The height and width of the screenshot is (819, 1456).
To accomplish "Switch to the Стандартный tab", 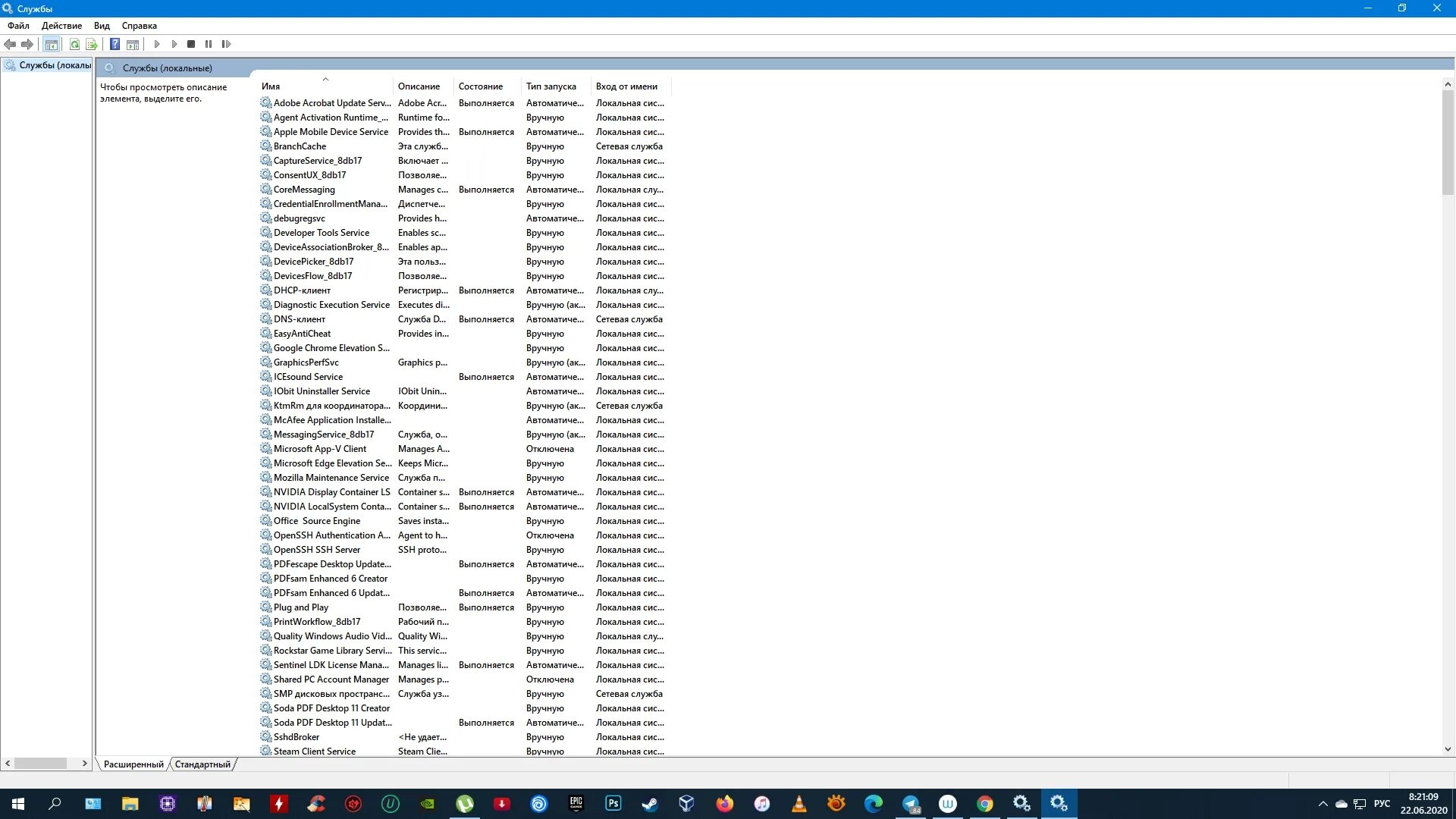I will tap(202, 764).
